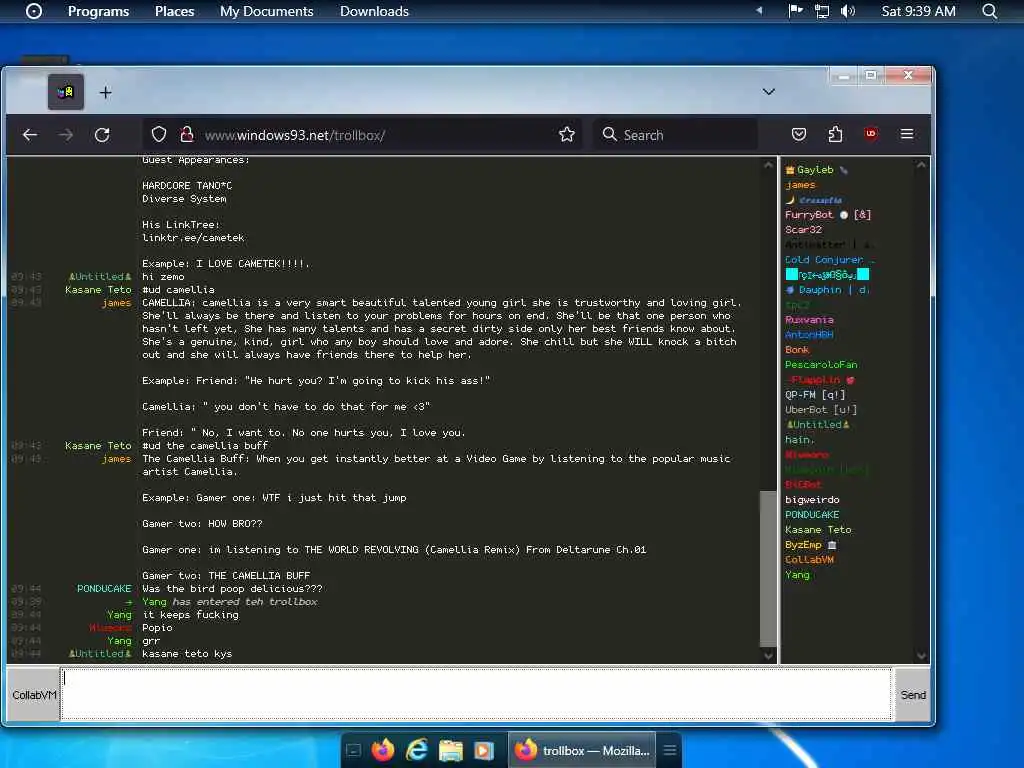Select Ruxvania in the user list

click(x=809, y=320)
